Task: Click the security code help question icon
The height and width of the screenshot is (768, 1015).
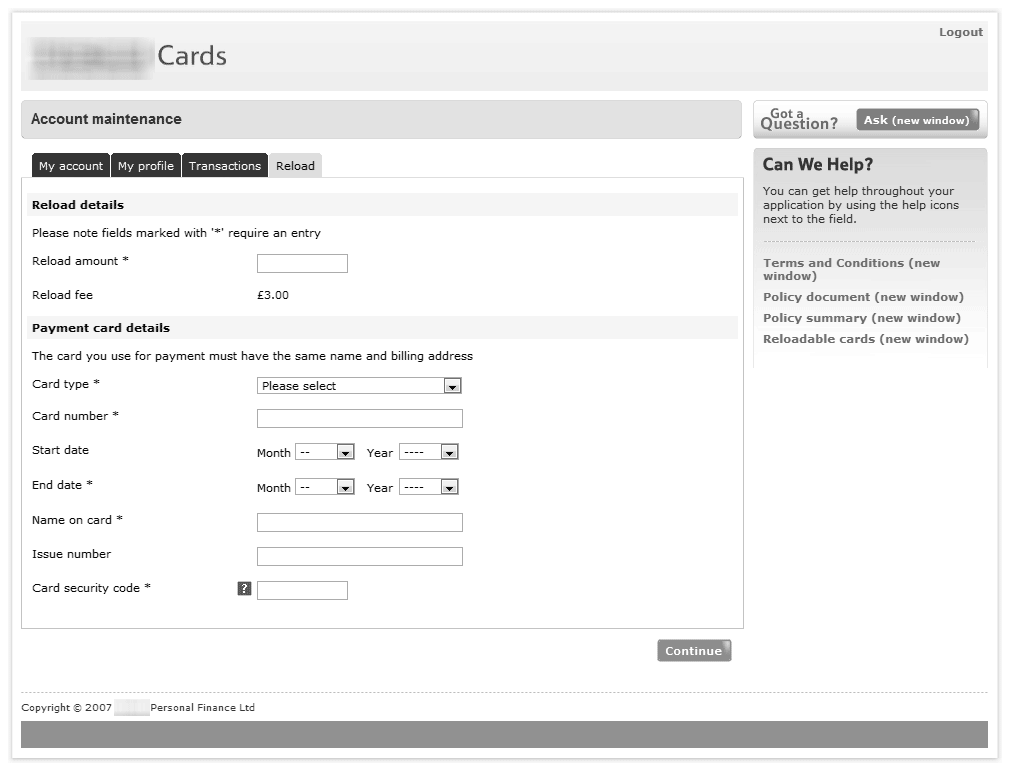Action: 244,589
